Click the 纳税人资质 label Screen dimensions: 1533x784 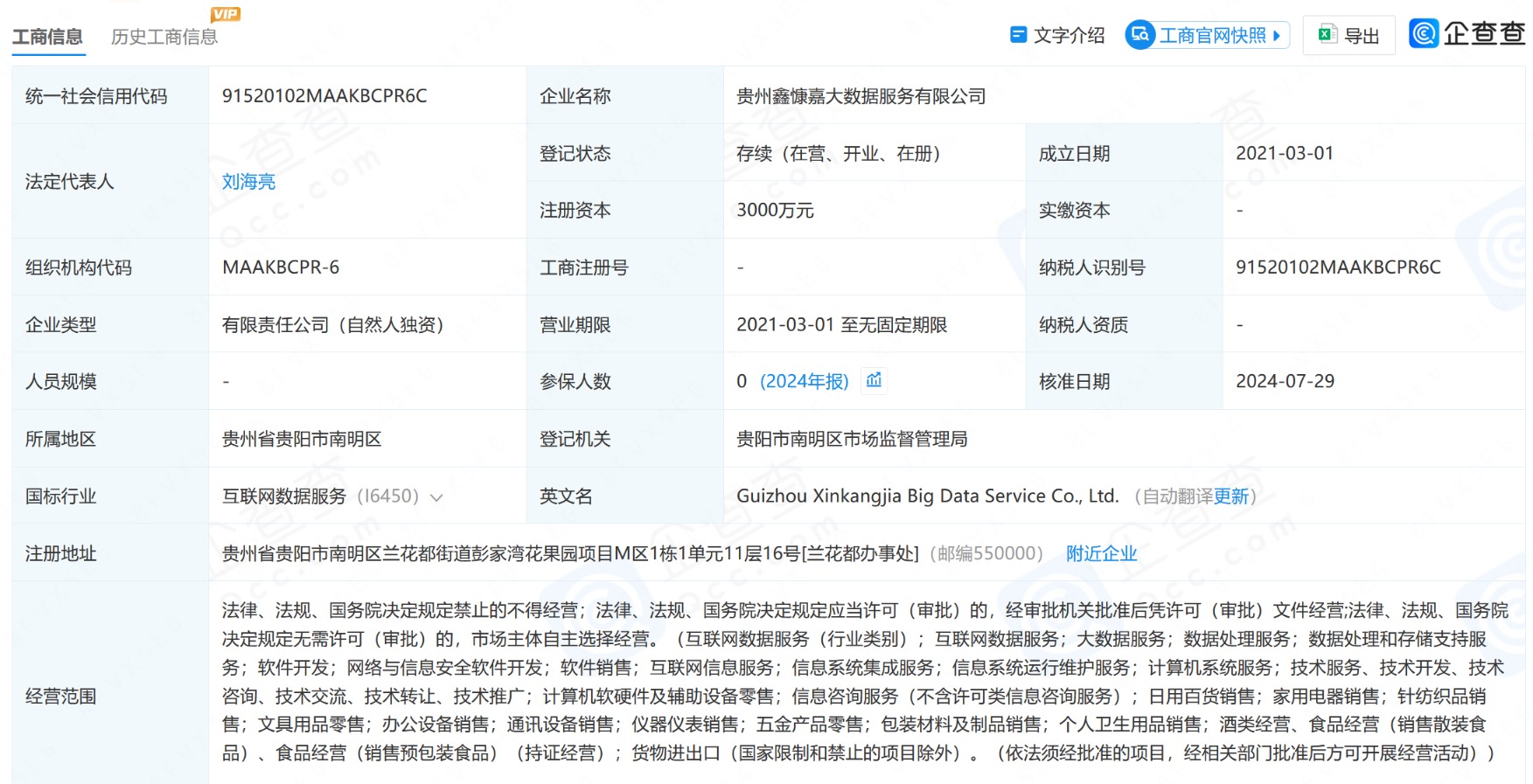click(x=1084, y=325)
